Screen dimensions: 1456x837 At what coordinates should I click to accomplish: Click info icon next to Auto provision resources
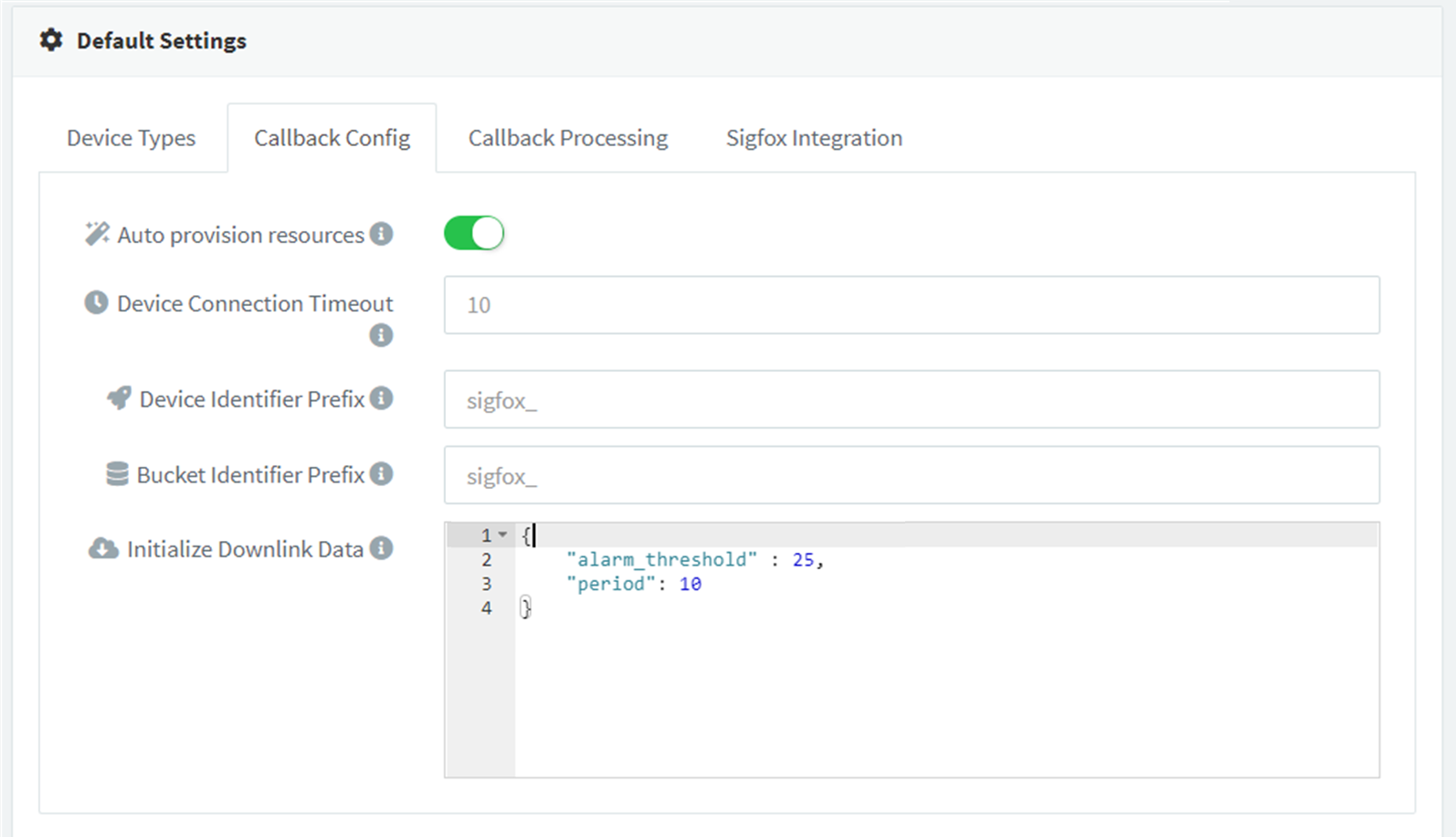[382, 234]
